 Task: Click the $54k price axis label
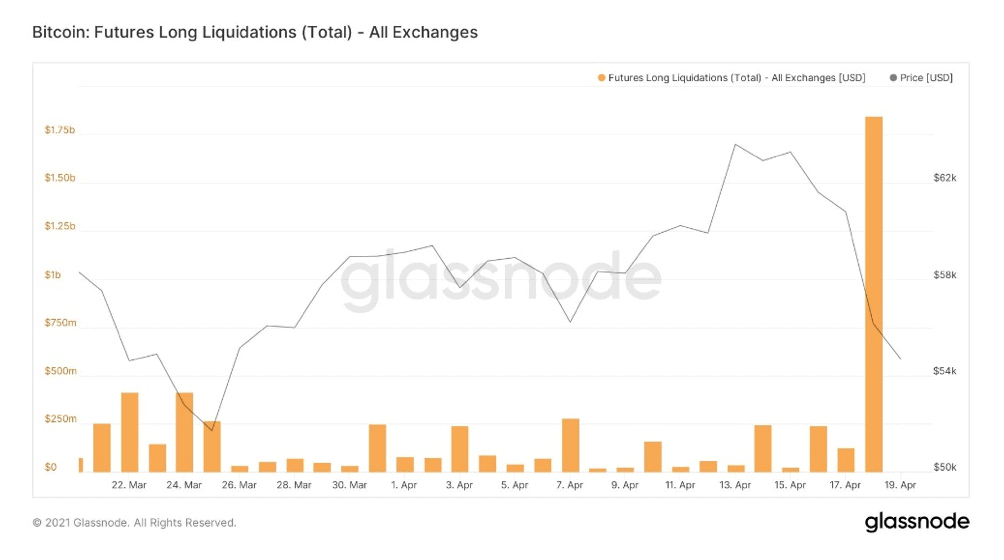[944, 371]
